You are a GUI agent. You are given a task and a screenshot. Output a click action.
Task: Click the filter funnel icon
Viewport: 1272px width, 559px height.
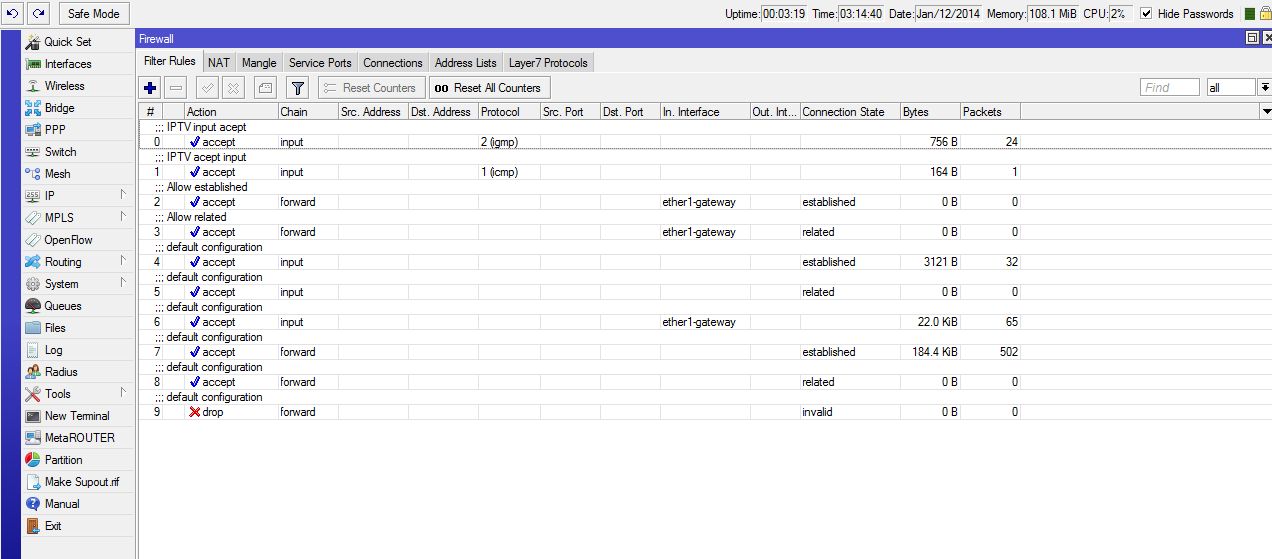297,88
